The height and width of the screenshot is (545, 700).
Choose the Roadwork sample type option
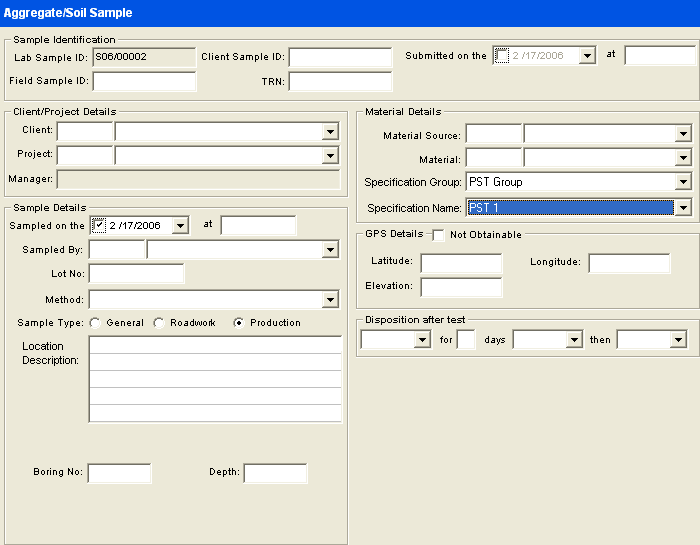pyautogui.click(x=159, y=323)
